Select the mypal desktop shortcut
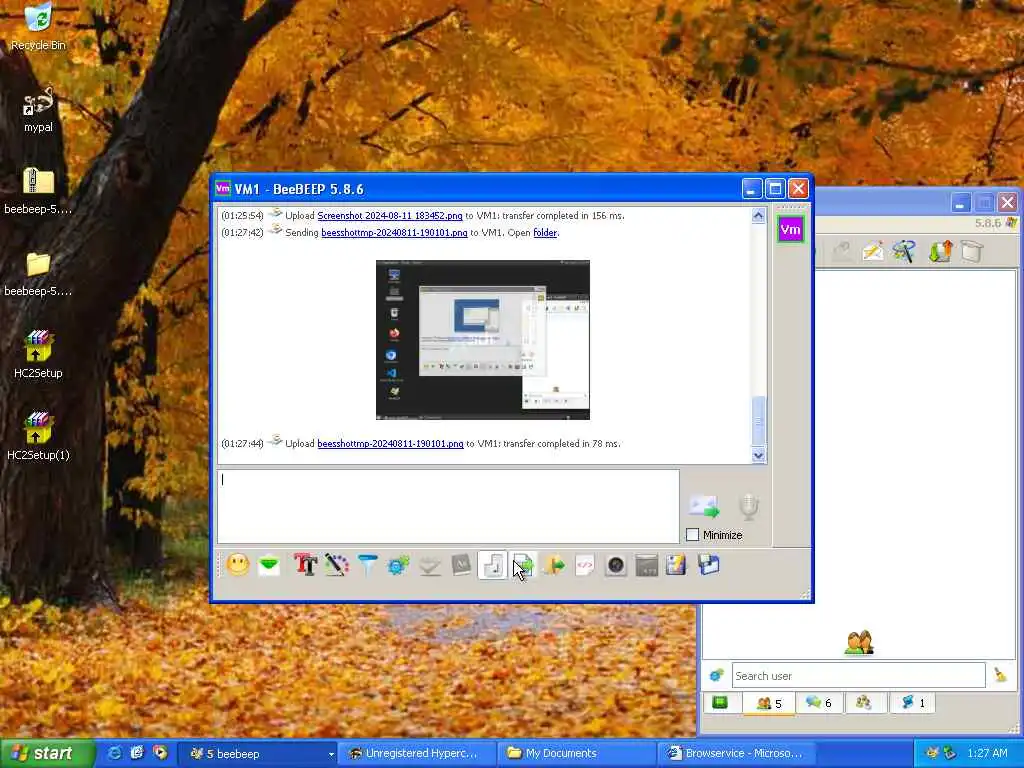Screen dimensions: 1024x768 [x=38, y=109]
